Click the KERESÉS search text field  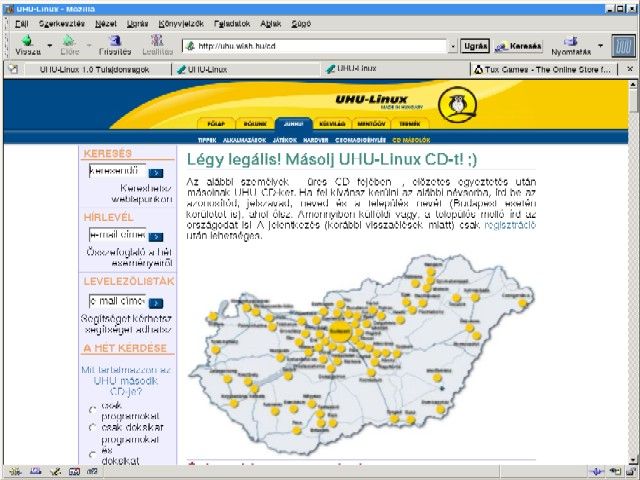(x=117, y=171)
